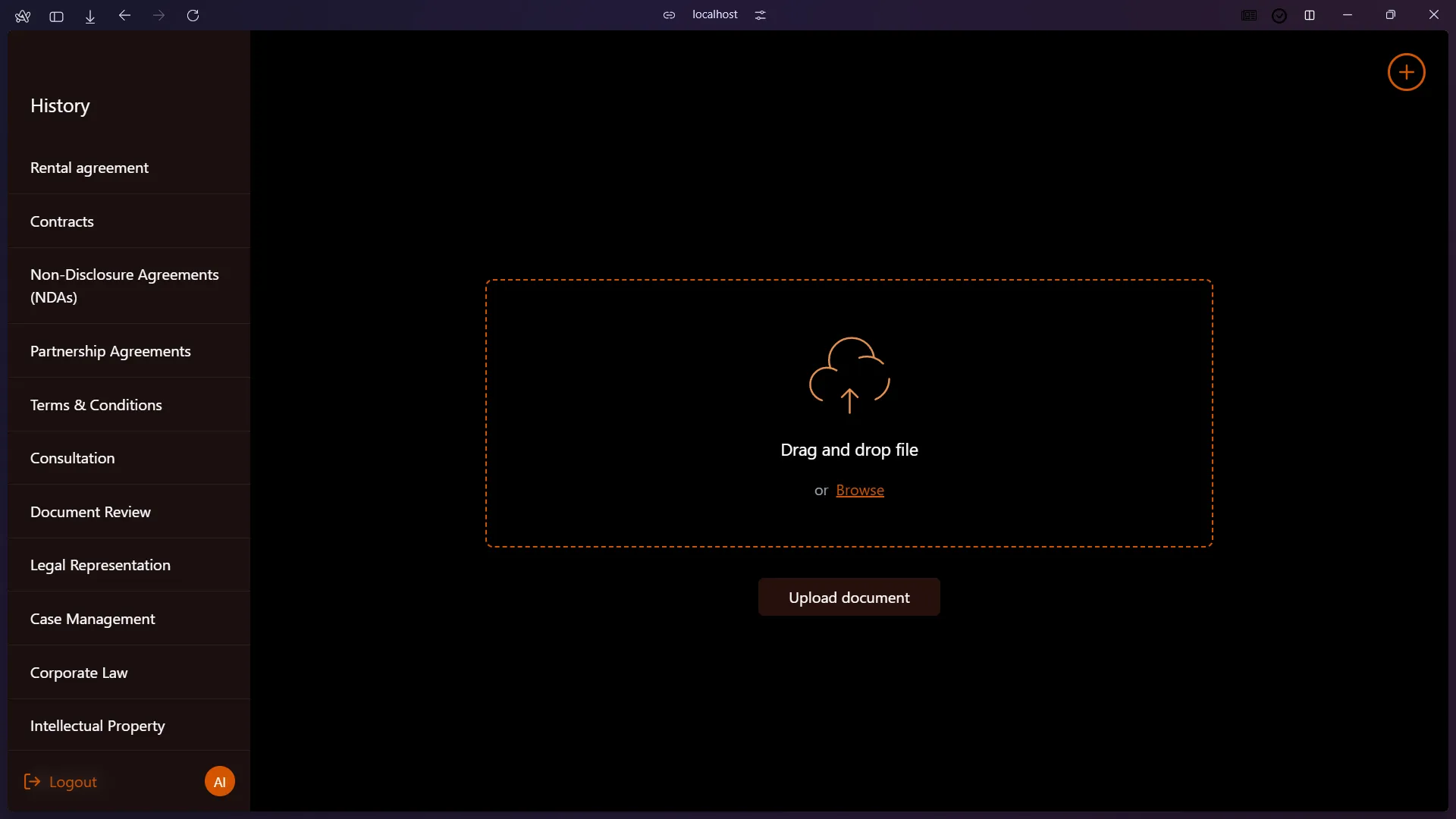The width and height of the screenshot is (1456, 819).
Task: Click the browser reload icon
Action: coord(193,15)
